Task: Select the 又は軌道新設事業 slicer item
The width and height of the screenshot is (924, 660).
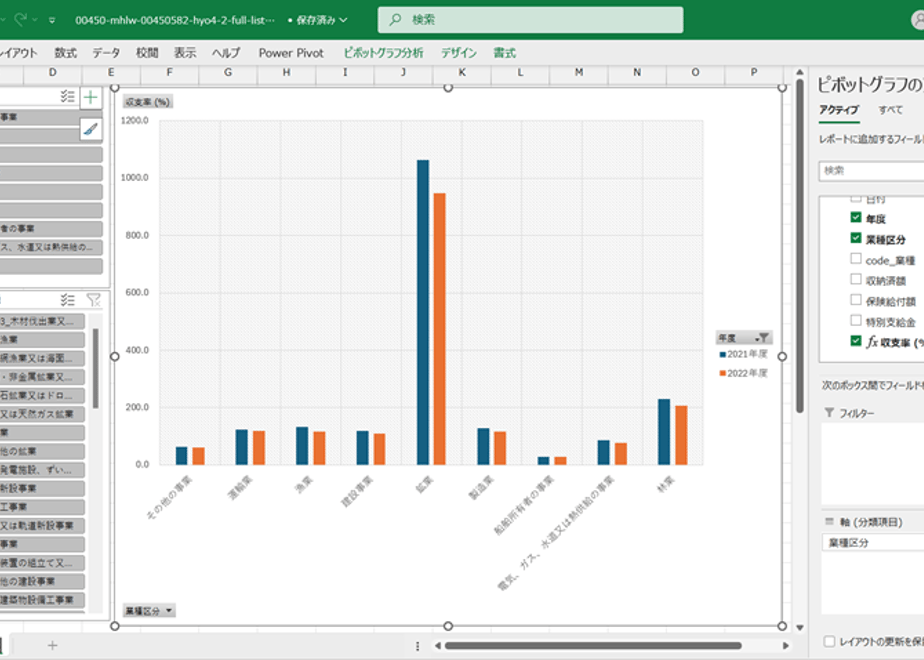Action: (x=42, y=526)
